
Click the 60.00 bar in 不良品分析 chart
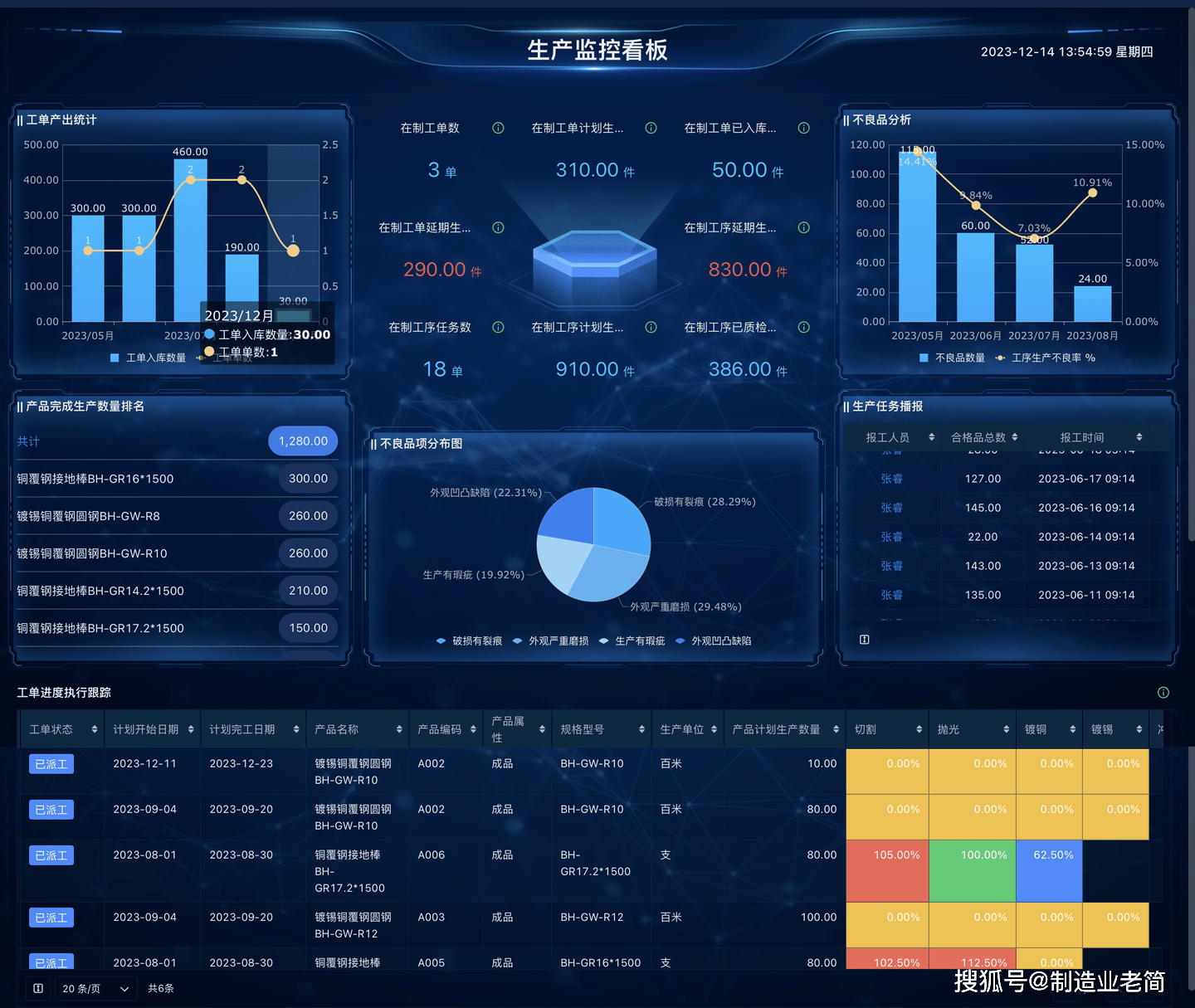coord(975,277)
